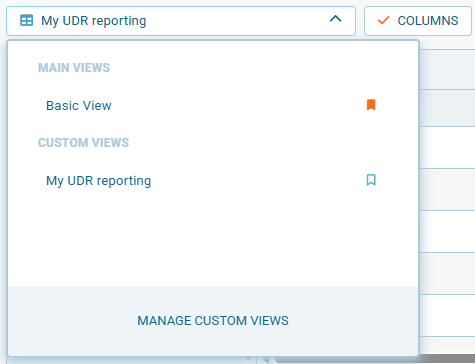Click the horizontal scrollbar at the bottom
The height and width of the screenshot is (364, 475).
(375, 360)
